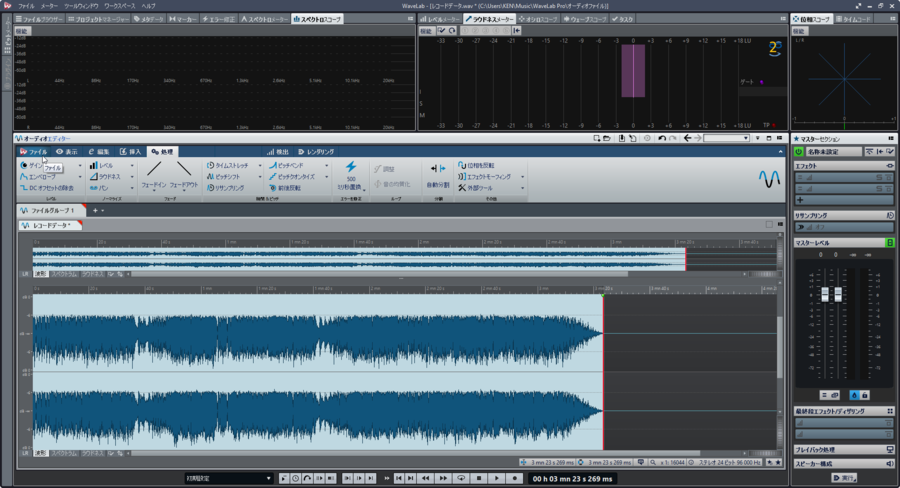Open the Loudness (ラウドネス) normalizer
Viewport: 900px width, 488px height.
pos(105,177)
